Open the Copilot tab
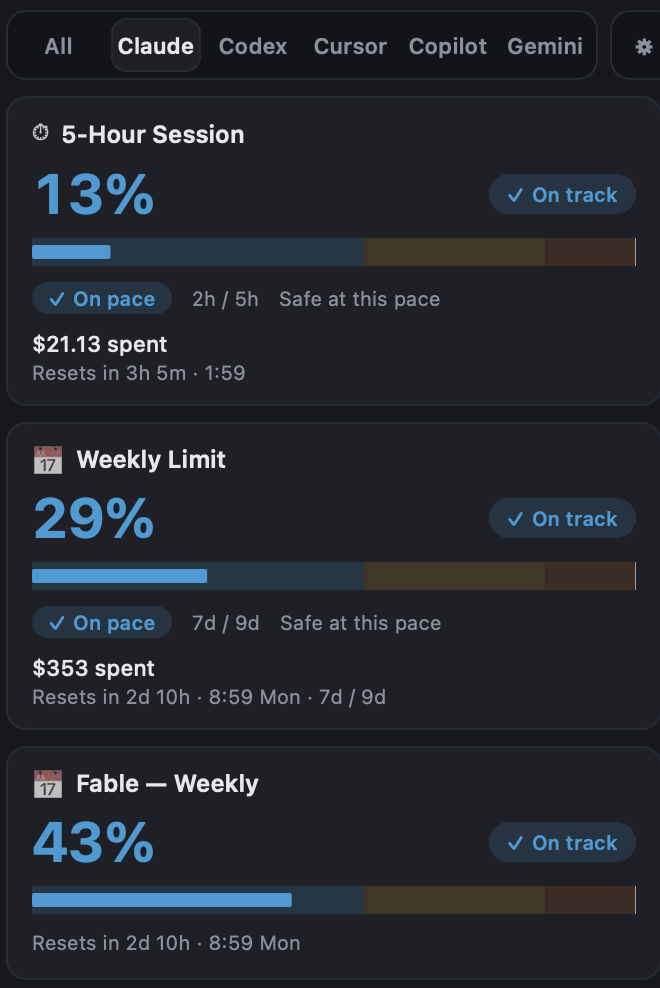Screen dimensions: 660x988 (x=448, y=45)
